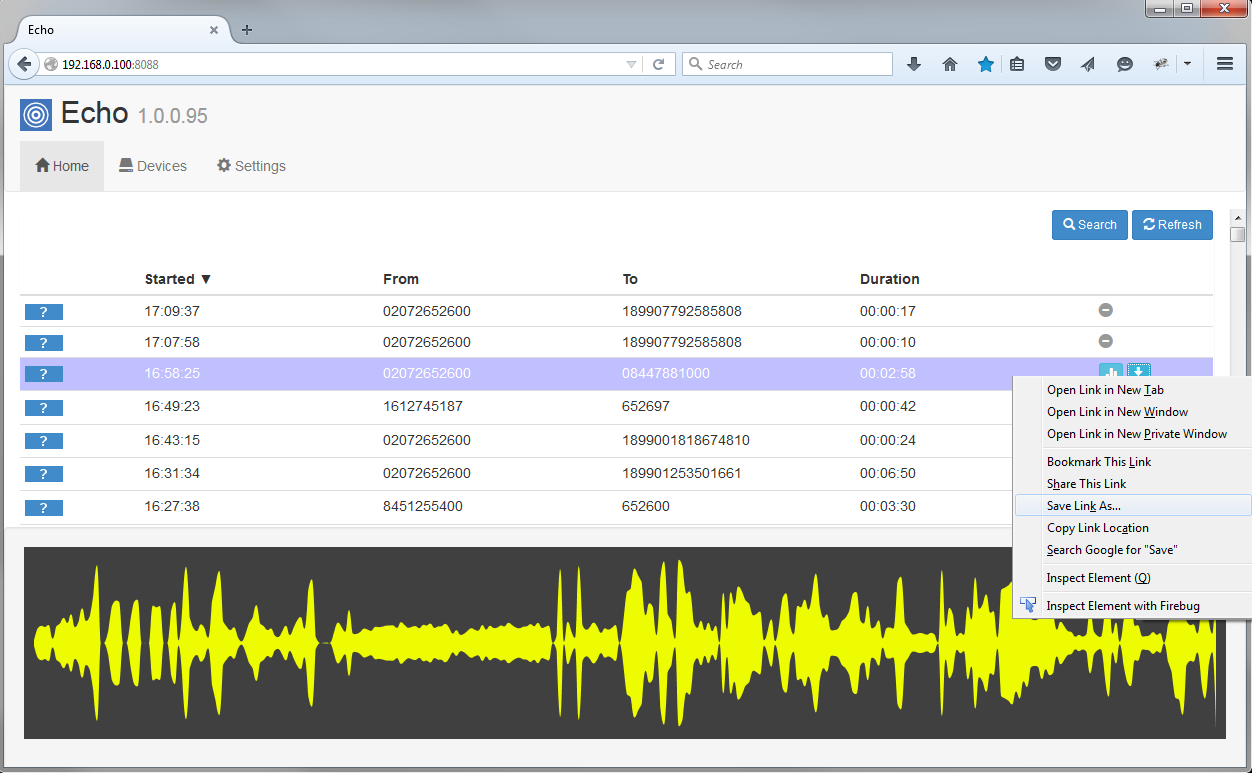Select the 16:49:23 started time
Viewport: 1252px width, 773px height.
(x=172, y=407)
